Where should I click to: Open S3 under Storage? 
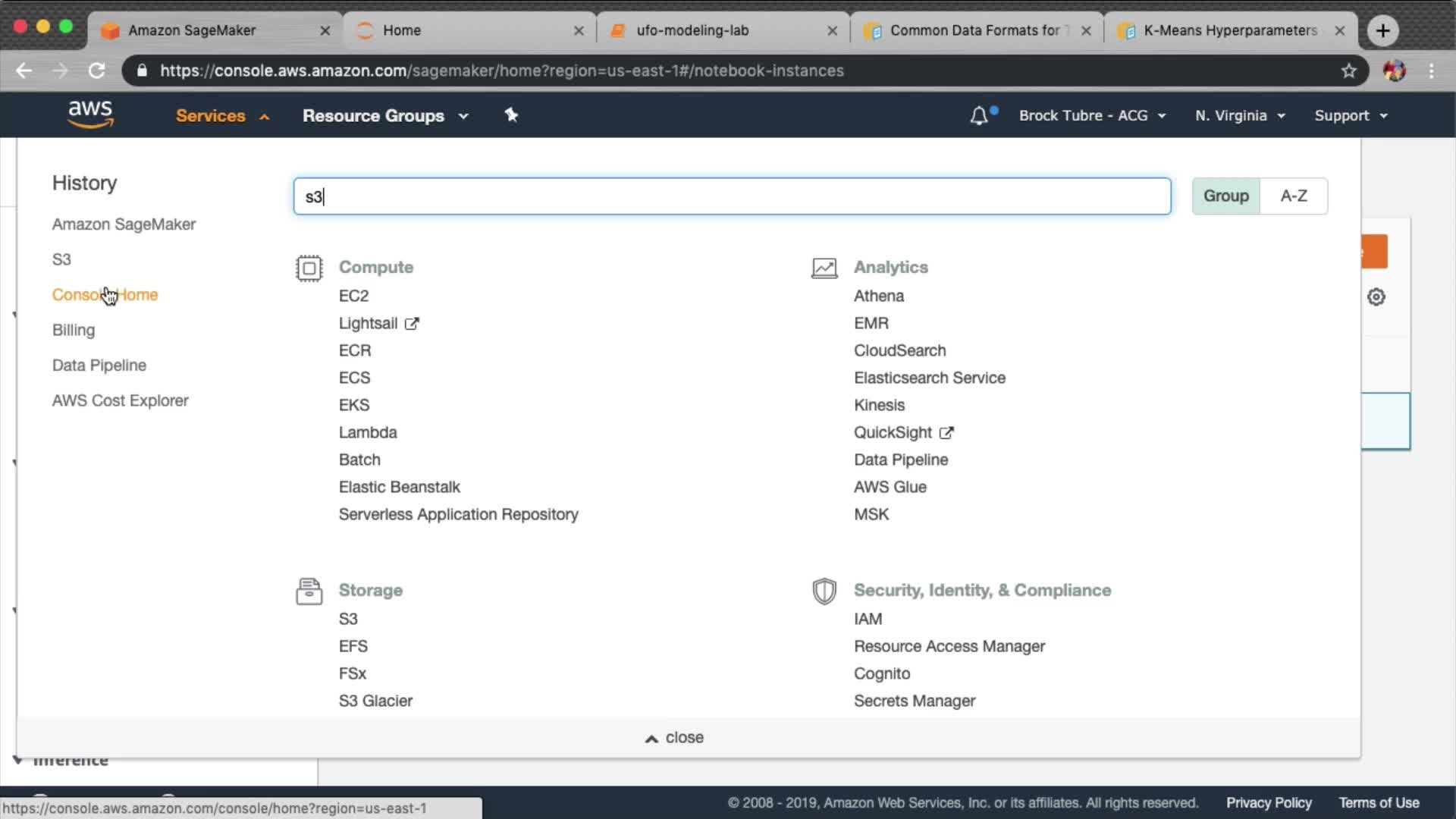[x=348, y=619]
